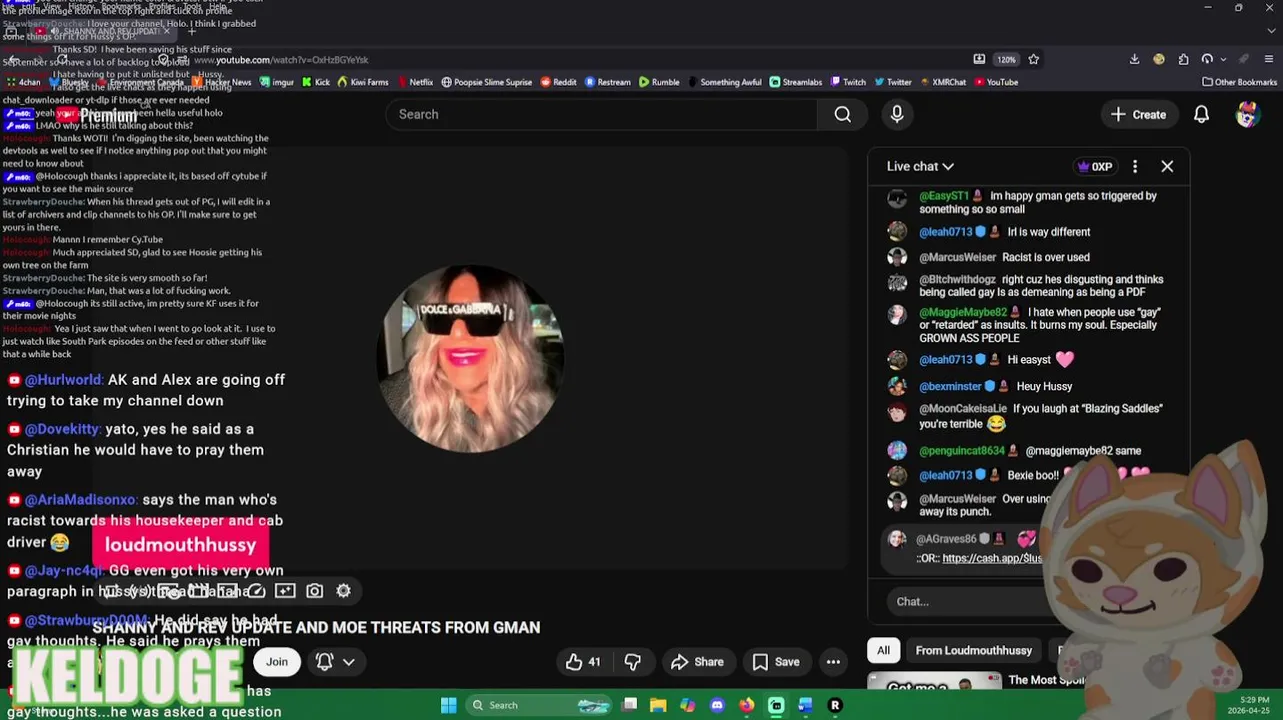Open the video player settings gear
The width and height of the screenshot is (1283, 720).
[343, 591]
